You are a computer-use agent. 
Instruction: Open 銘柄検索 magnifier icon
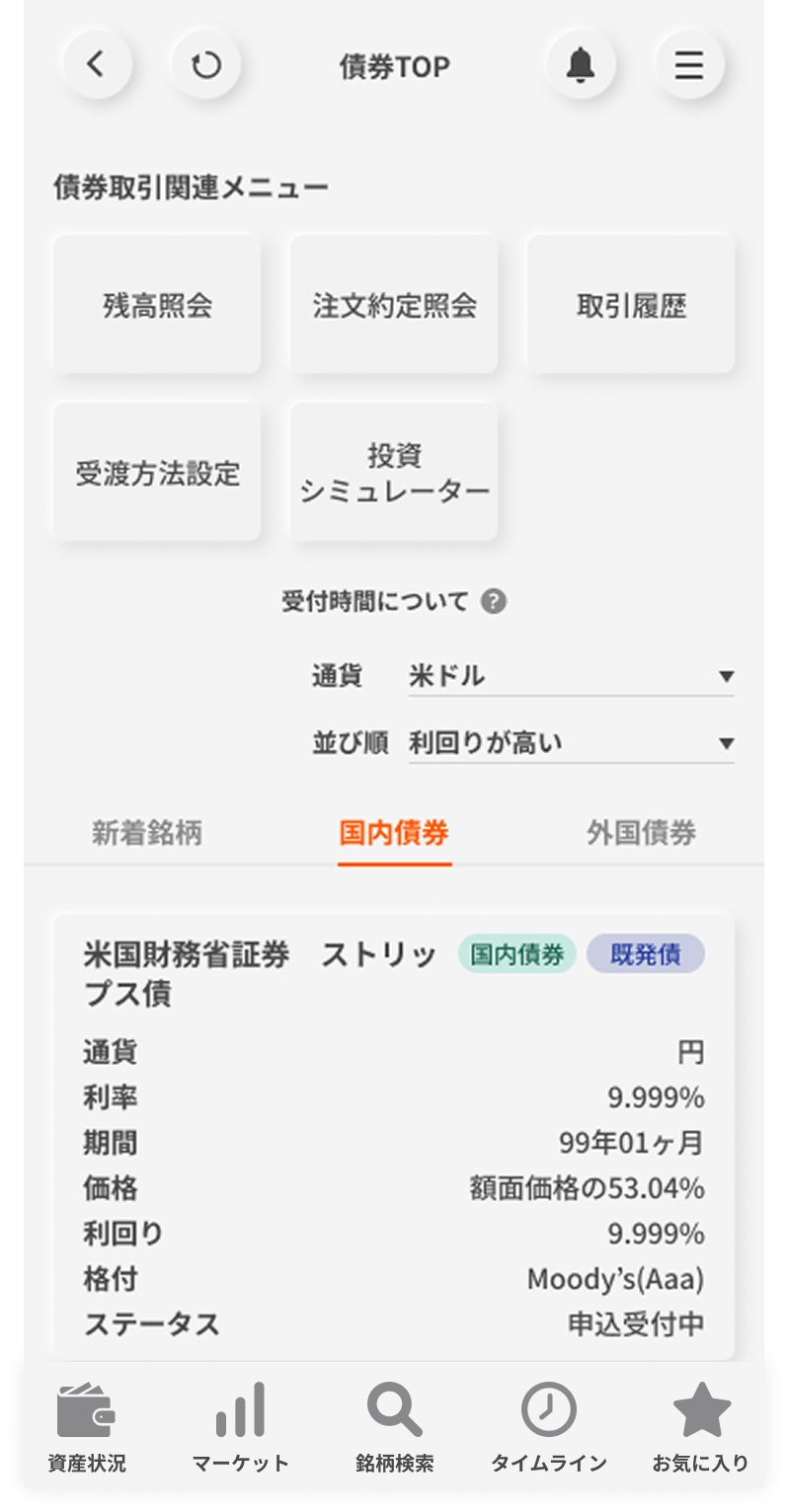point(394,1410)
